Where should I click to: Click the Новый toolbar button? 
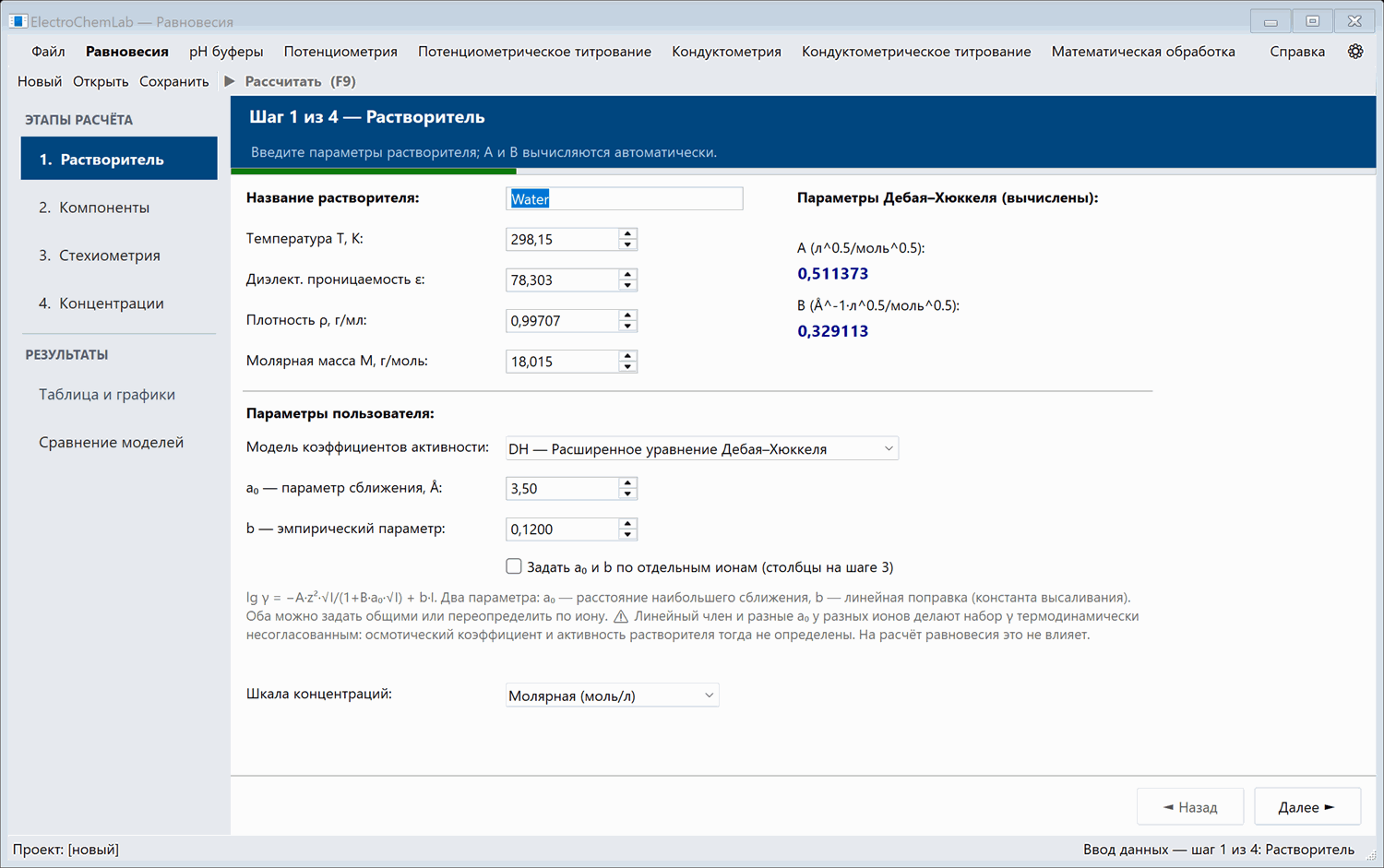(x=40, y=81)
